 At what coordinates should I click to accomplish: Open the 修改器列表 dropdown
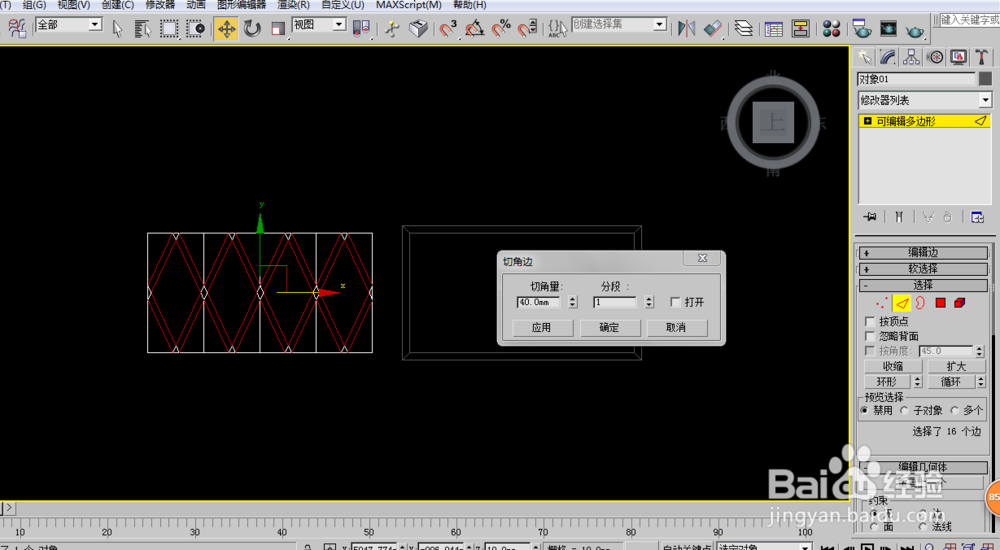click(x=985, y=100)
